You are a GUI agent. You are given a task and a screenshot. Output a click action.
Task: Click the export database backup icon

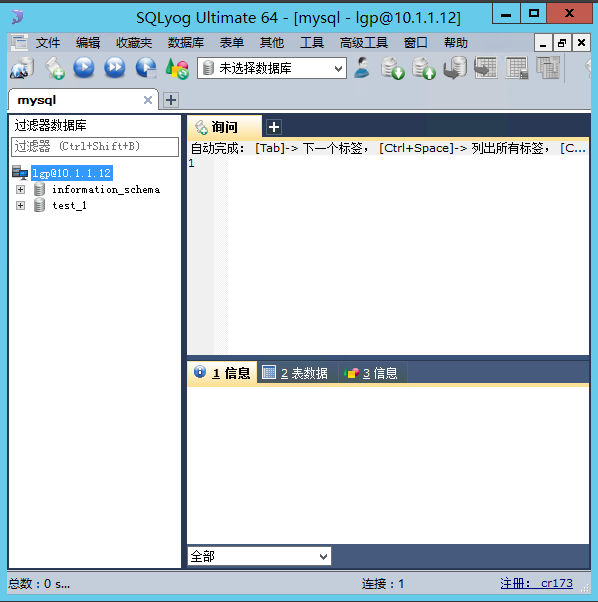point(393,68)
